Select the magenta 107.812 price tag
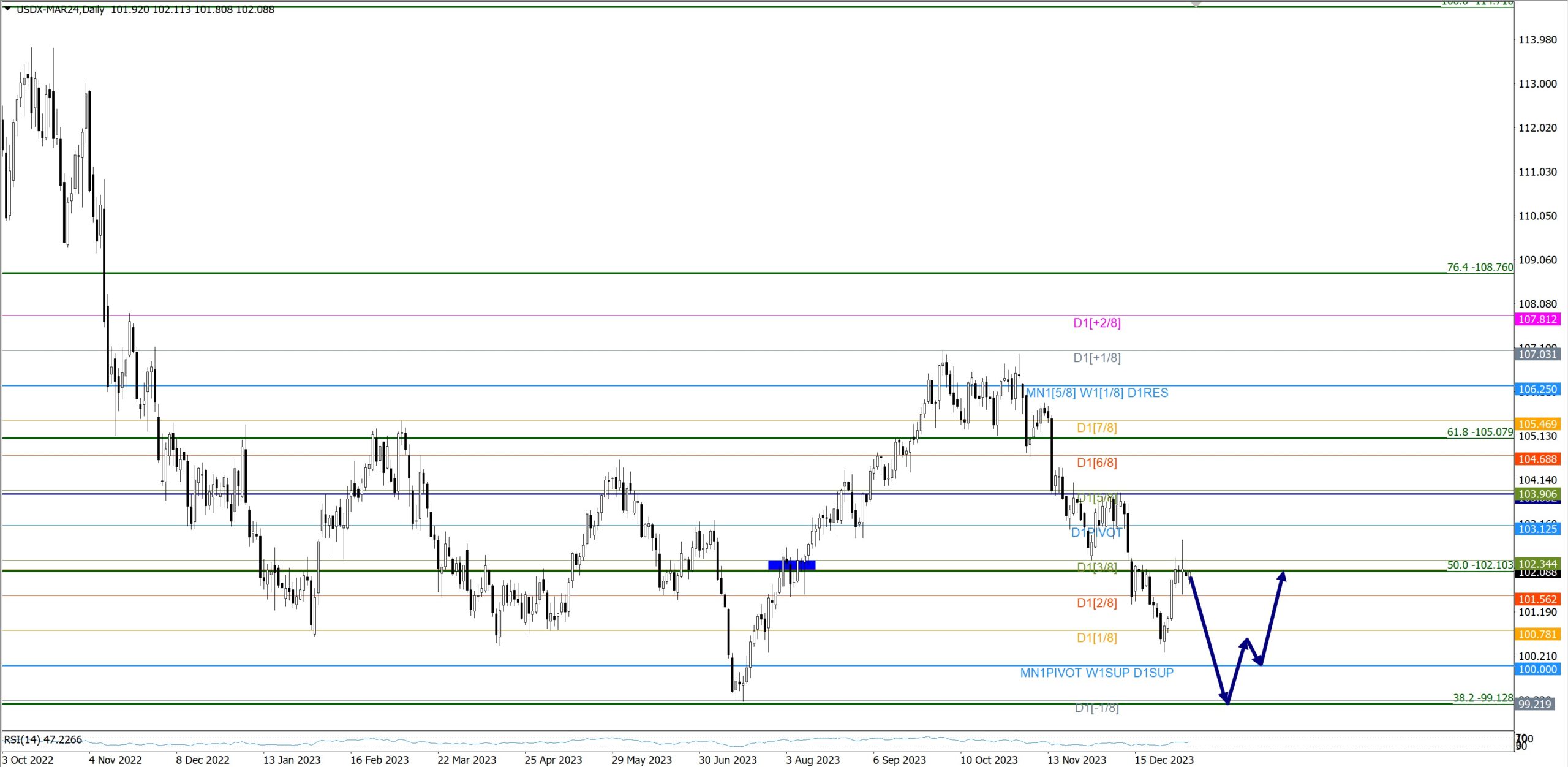 point(1537,319)
